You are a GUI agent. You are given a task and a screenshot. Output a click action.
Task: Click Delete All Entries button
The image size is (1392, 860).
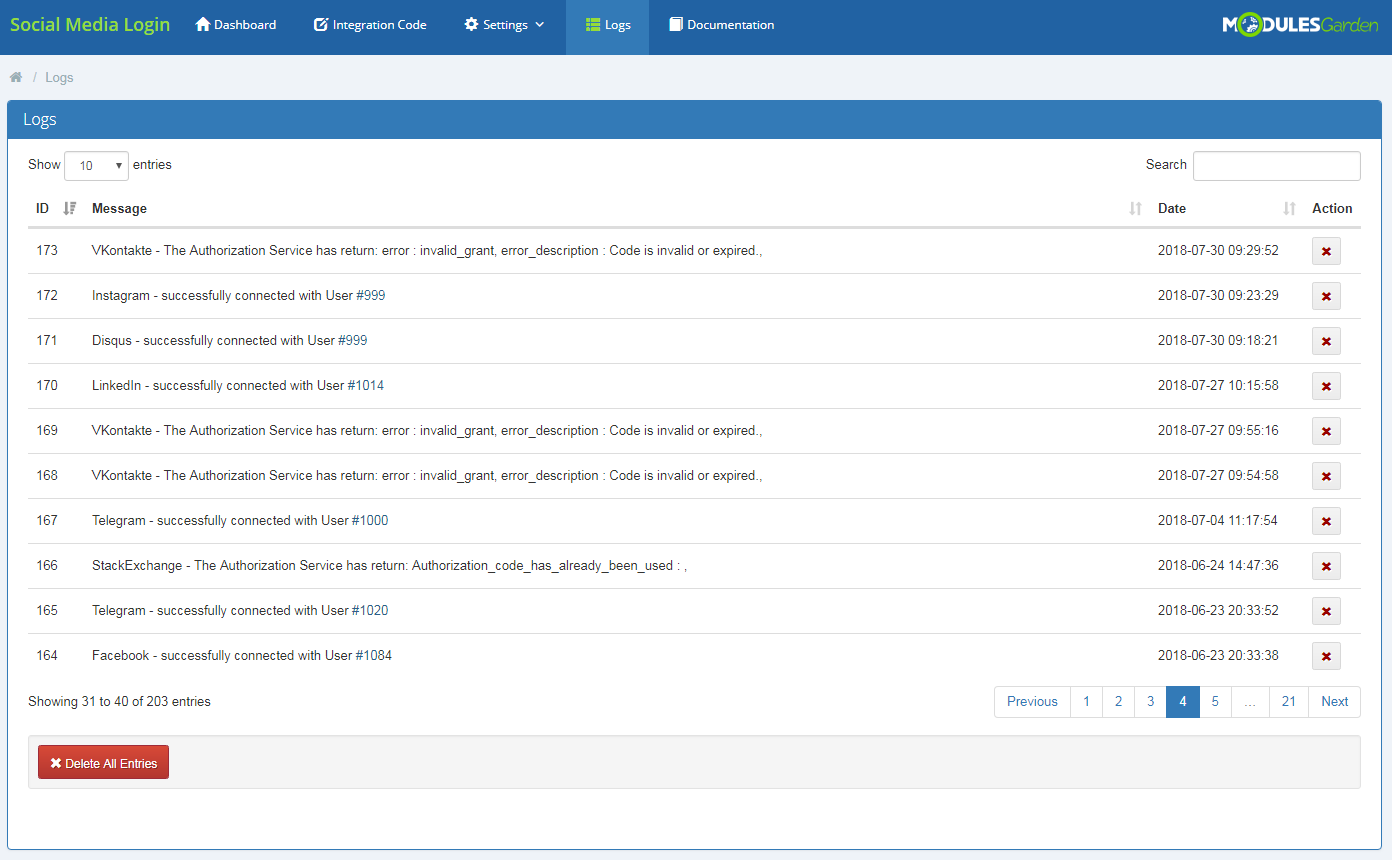pyautogui.click(x=103, y=762)
